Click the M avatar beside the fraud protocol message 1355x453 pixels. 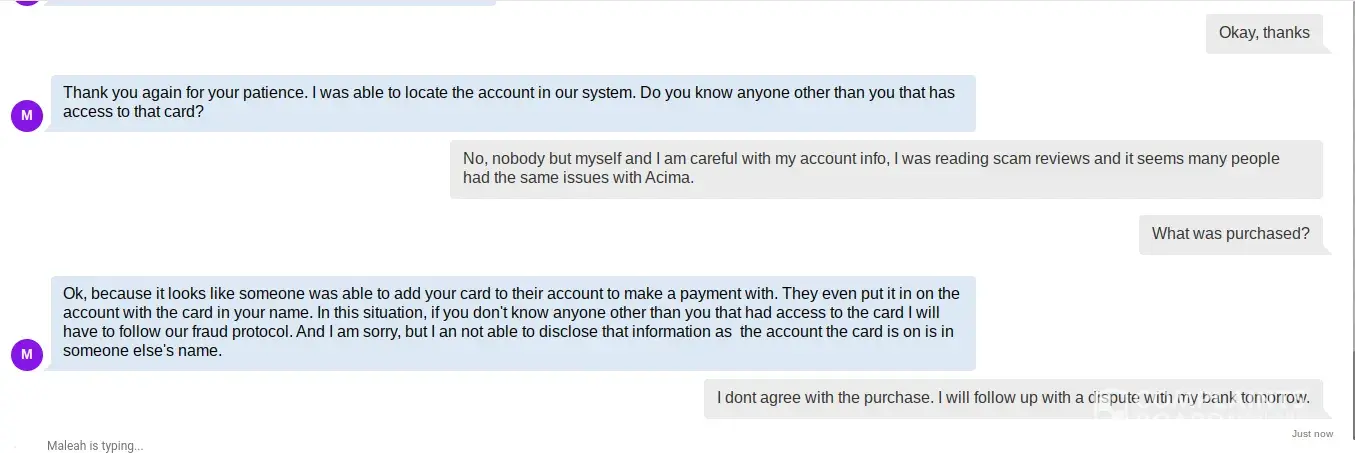pos(27,354)
